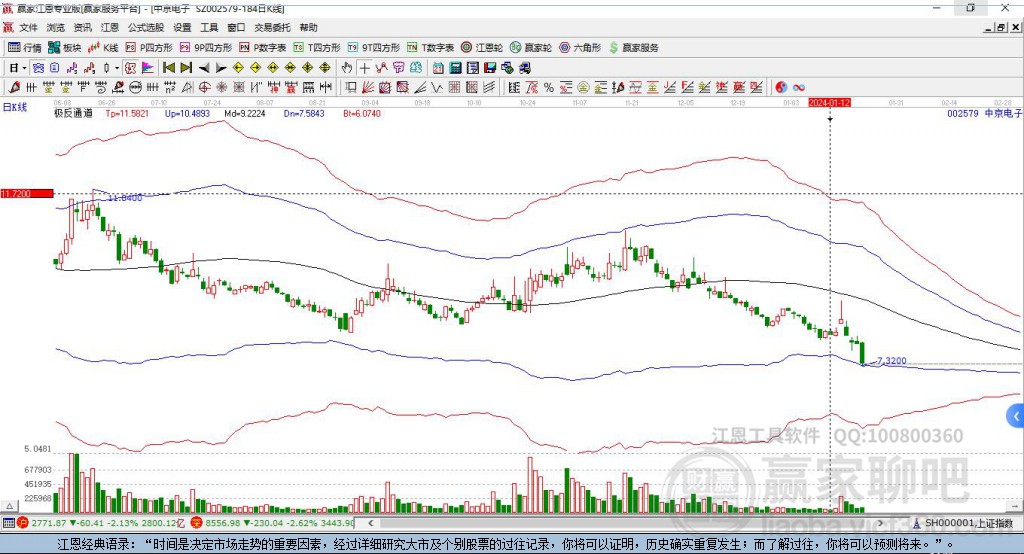Jump to last bar icon

186,68
